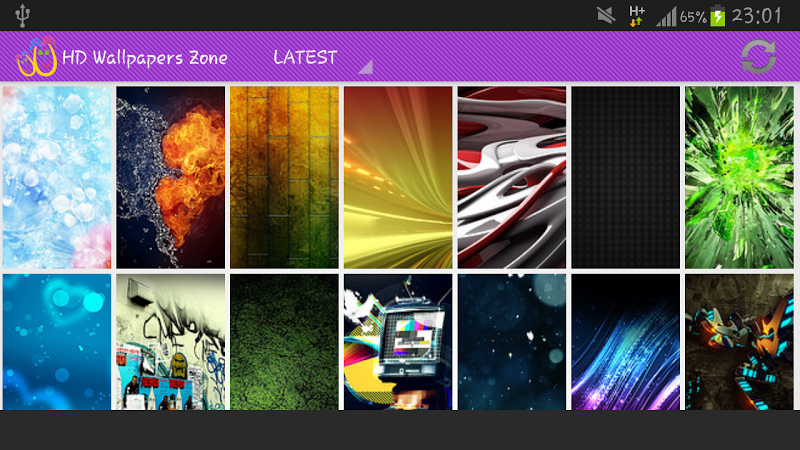Open the graffiti wall wallpaper thumbnail
This screenshot has height=450, width=800.
click(x=170, y=342)
